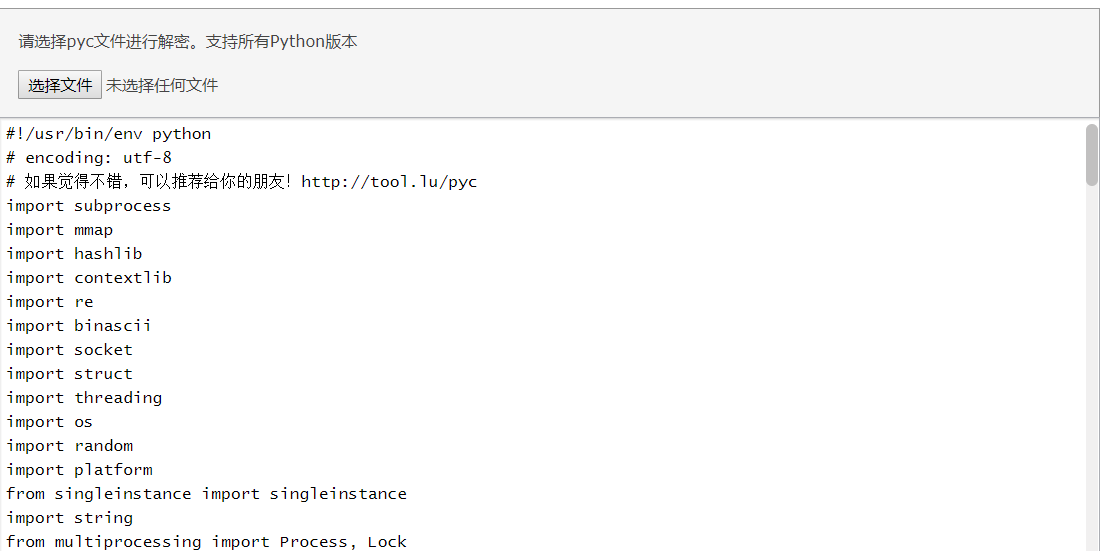Click the 选择文件 file chooser button
Image resolution: width=1110 pixels, height=551 pixels.
coord(59,85)
